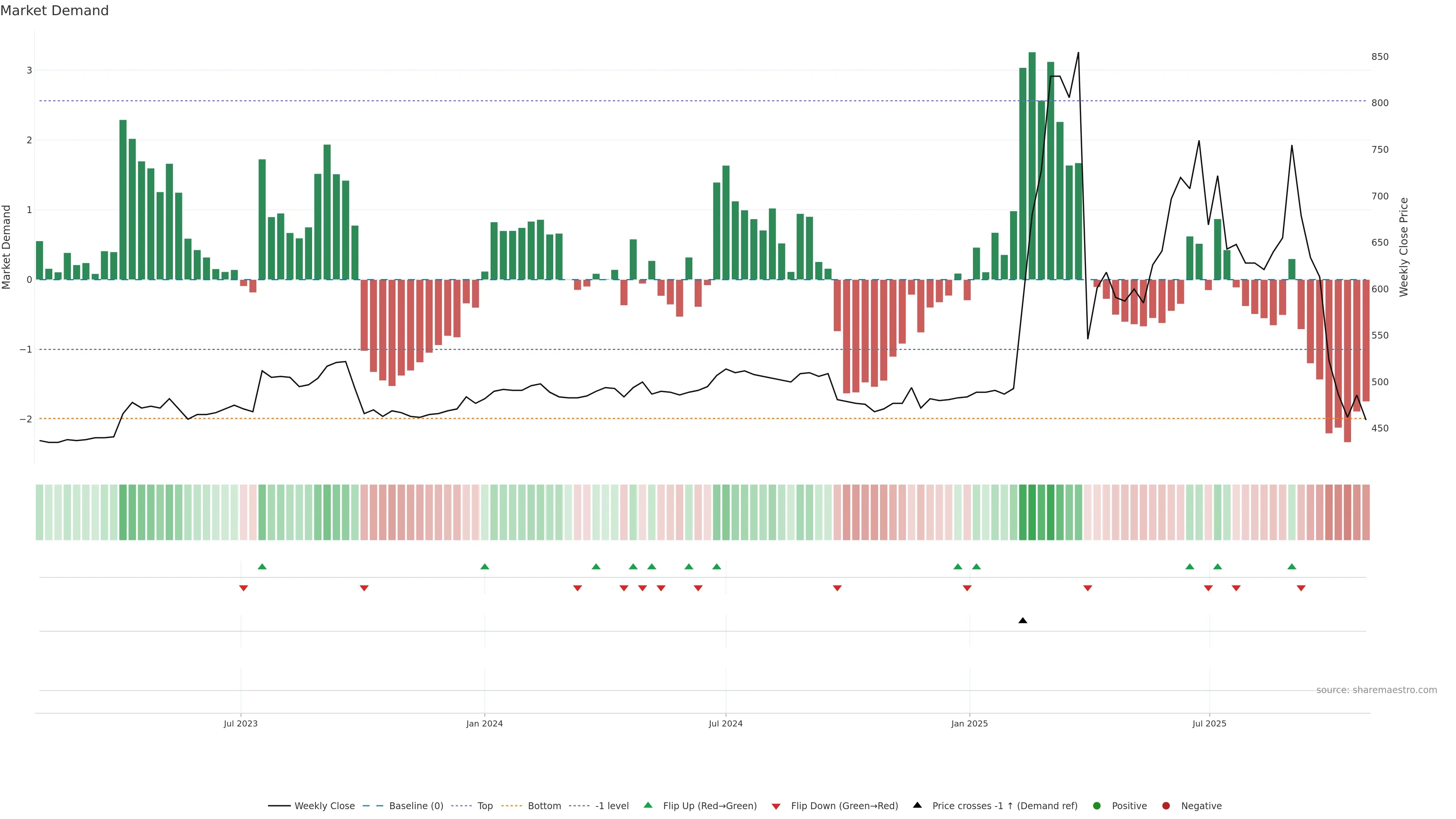The image size is (1456, 819).
Task: Click the first green flip-up marker after Jul 2023
Action: (262, 566)
